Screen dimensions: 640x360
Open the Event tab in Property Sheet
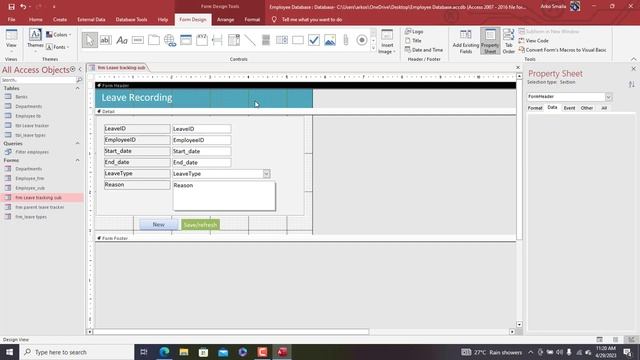569,108
